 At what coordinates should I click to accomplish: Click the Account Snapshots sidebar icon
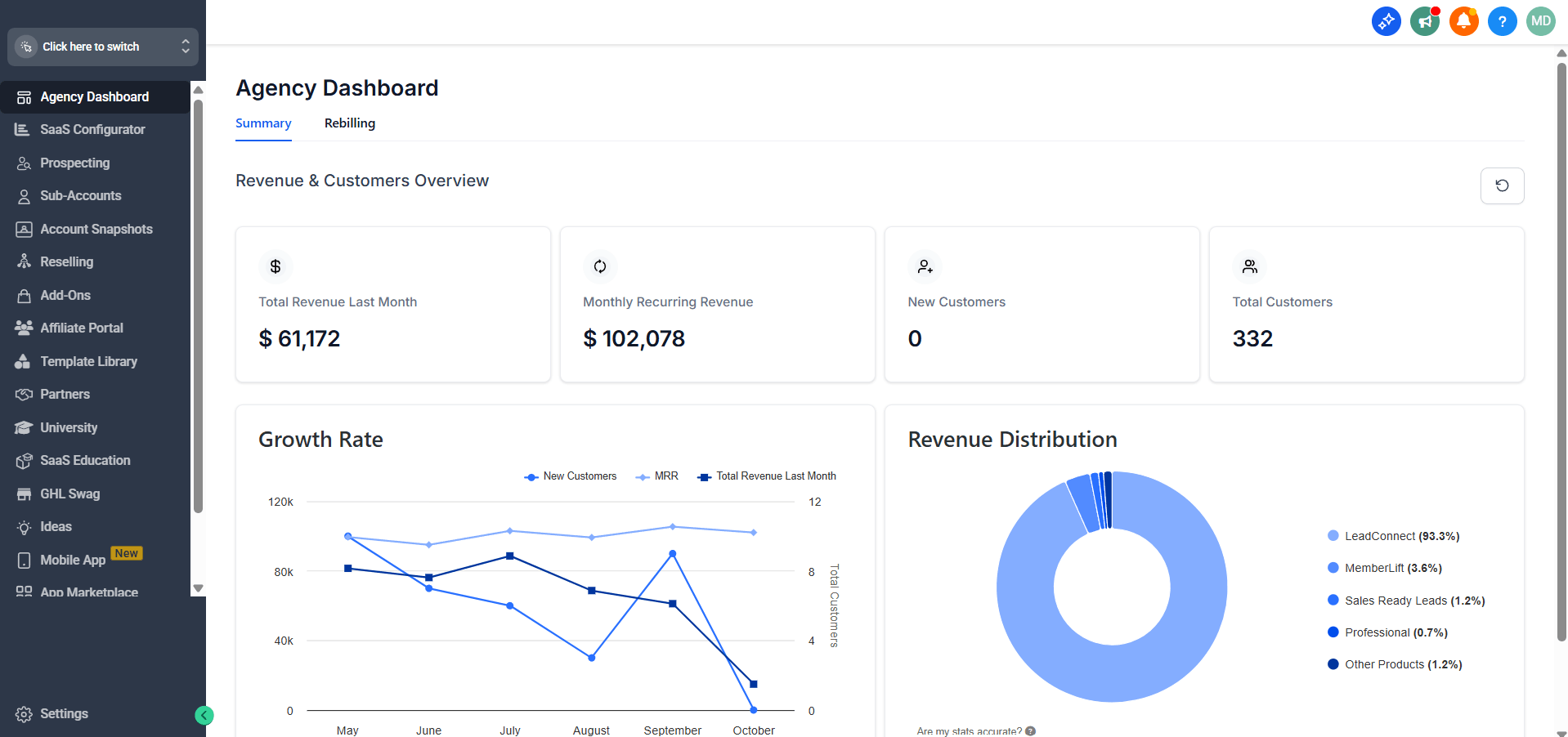(x=24, y=230)
